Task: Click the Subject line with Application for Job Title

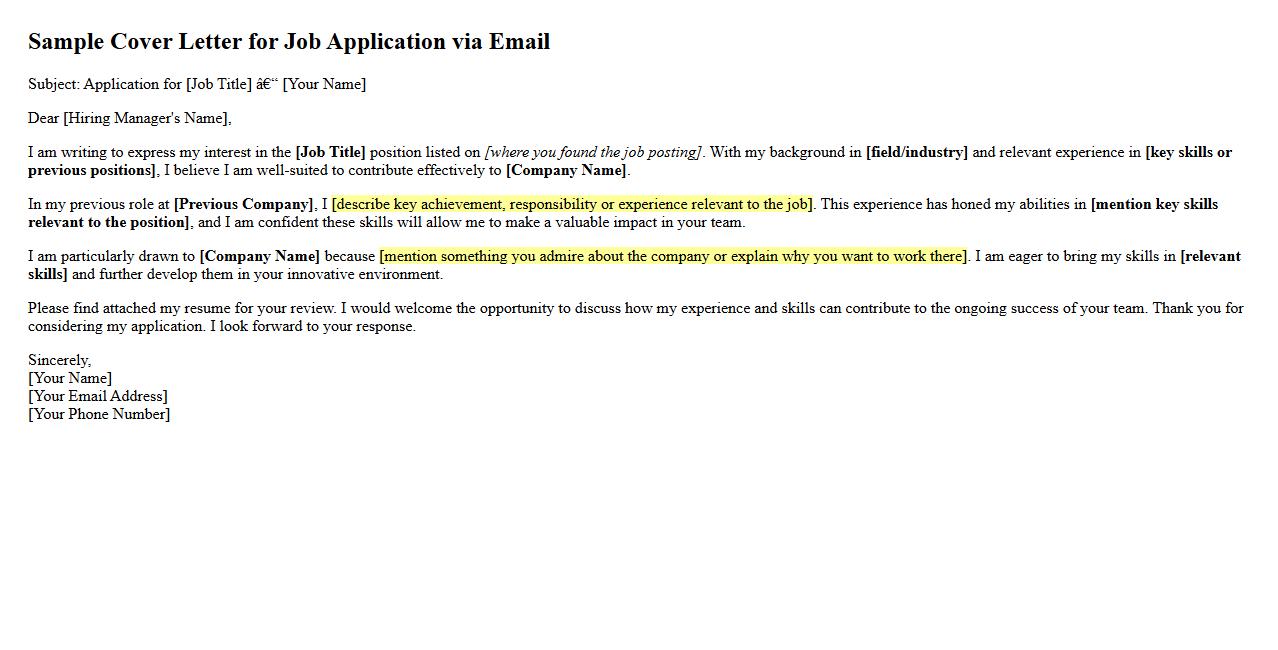Action: [197, 84]
